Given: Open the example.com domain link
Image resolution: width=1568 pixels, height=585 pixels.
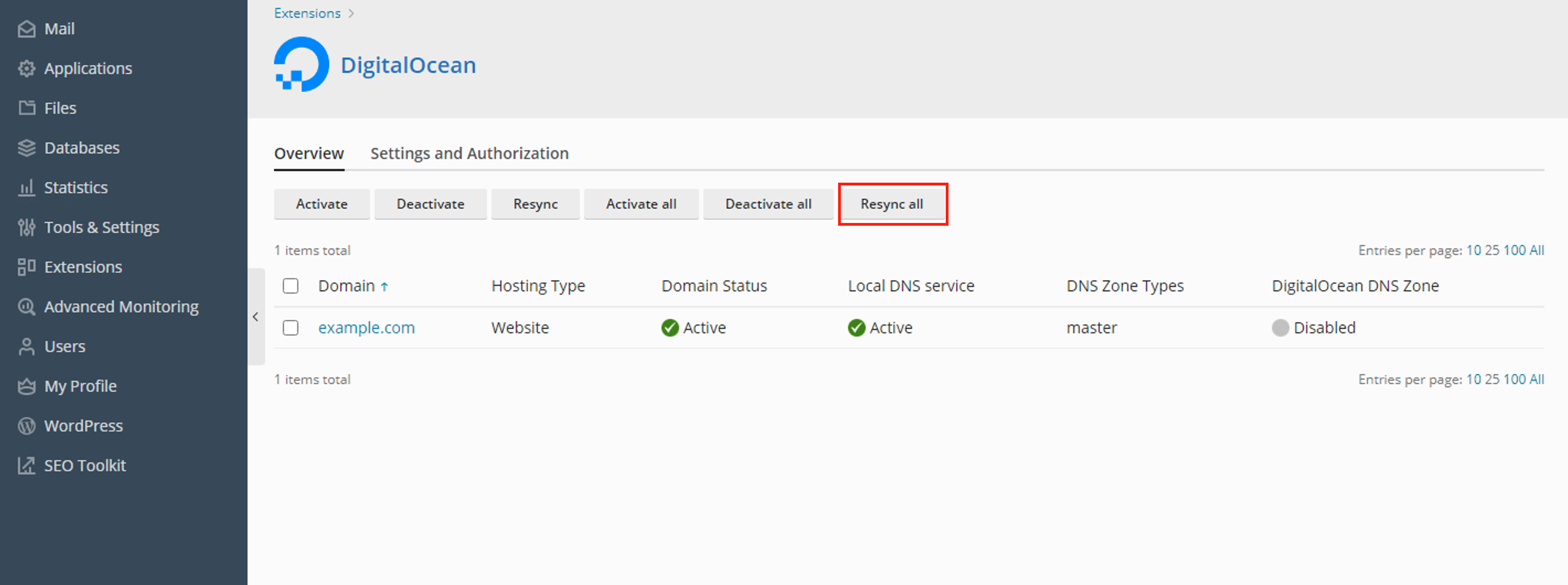Looking at the screenshot, I should pos(366,327).
